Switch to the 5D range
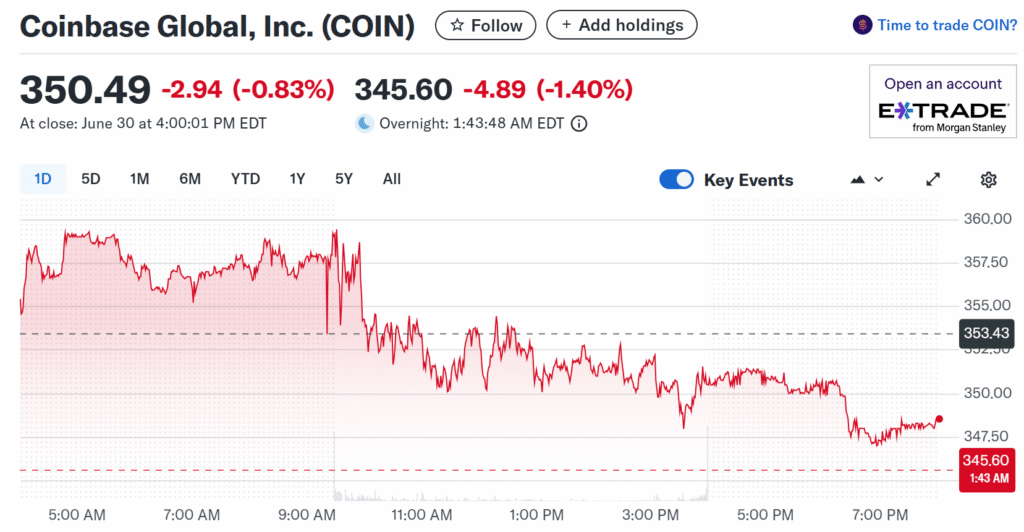This screenshot has height=532, width=1024. (91, 179)
